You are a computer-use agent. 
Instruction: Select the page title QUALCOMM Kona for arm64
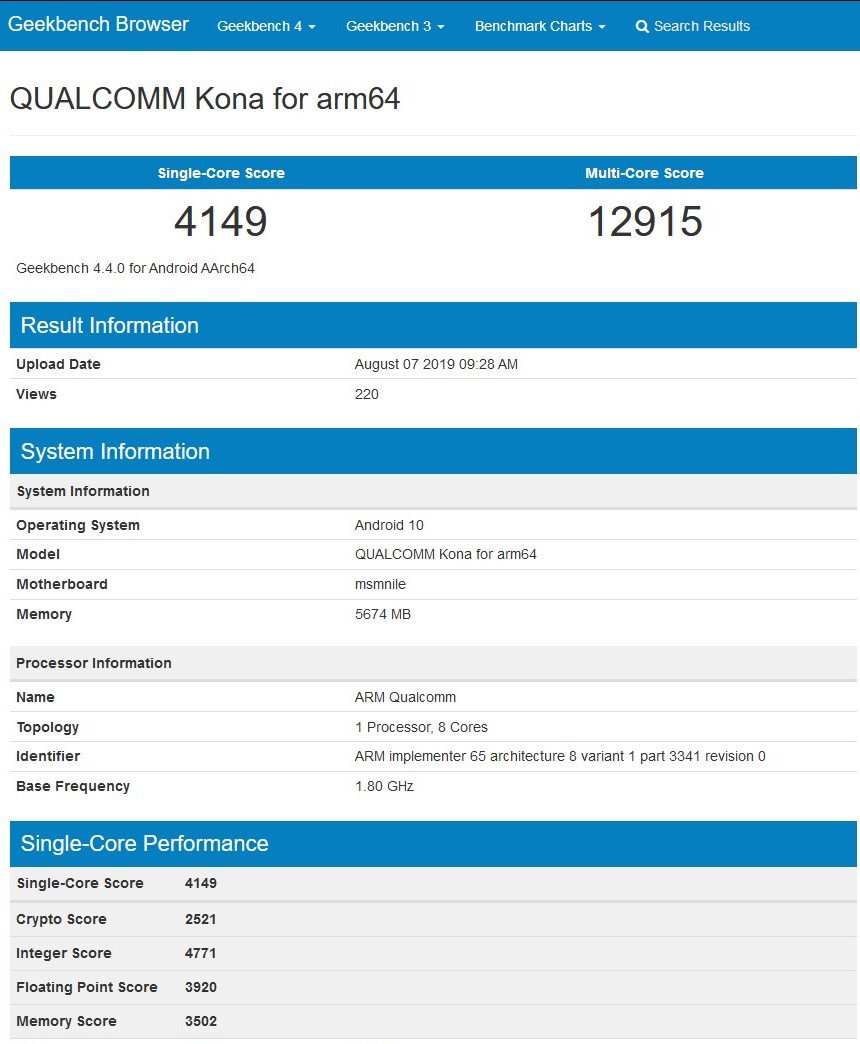pyautogui.click(x=205, y=99)
